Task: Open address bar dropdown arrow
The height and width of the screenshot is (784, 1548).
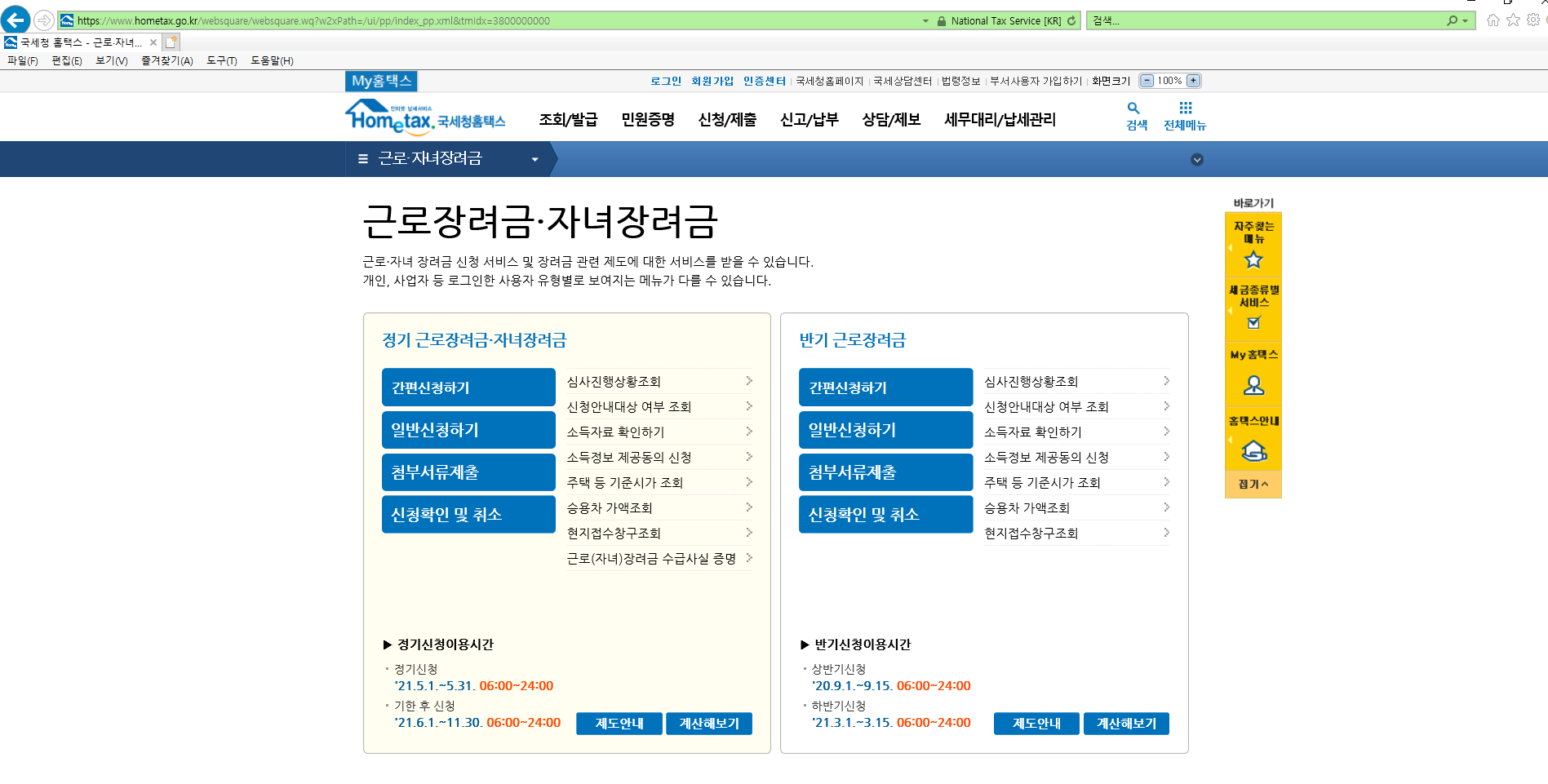Action: (x=925, y=21)
